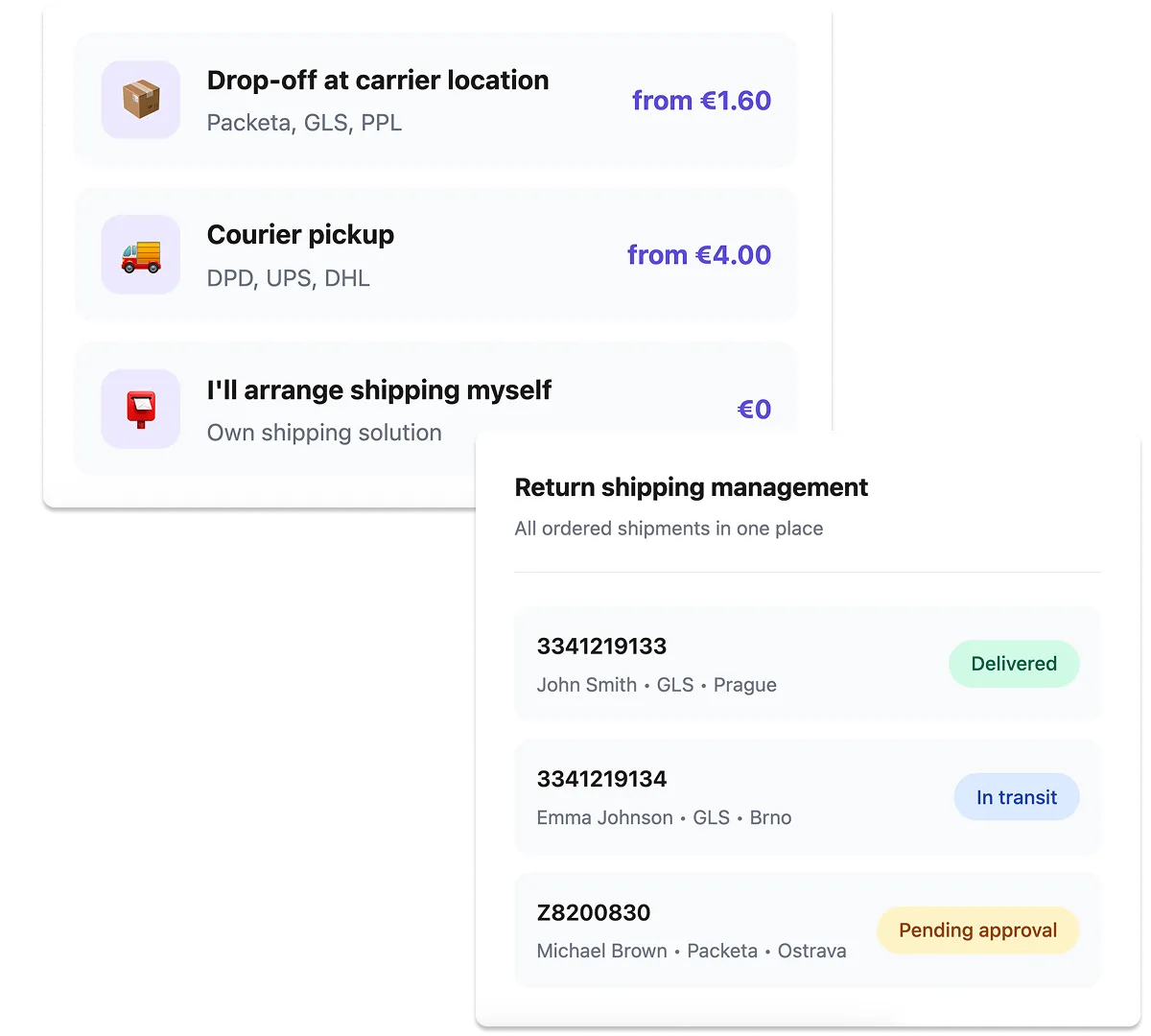1151x1036 pixels.
Task: Open shipment 3341219134
Action: 601,779
